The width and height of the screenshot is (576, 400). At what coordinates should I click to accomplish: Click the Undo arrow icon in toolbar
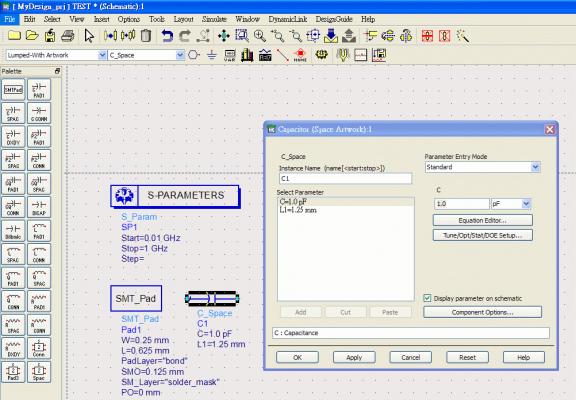pos(167,36)
